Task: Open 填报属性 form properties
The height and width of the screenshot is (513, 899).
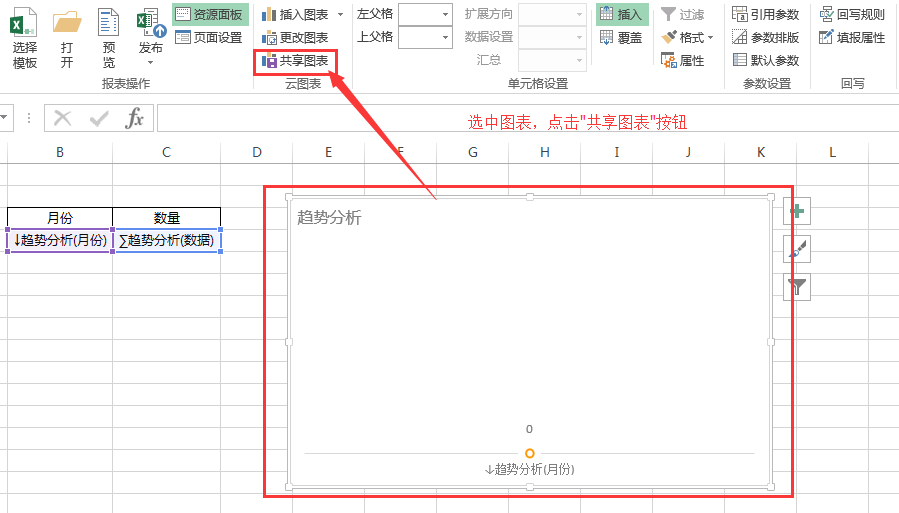Action: click(x=852, y=38)
